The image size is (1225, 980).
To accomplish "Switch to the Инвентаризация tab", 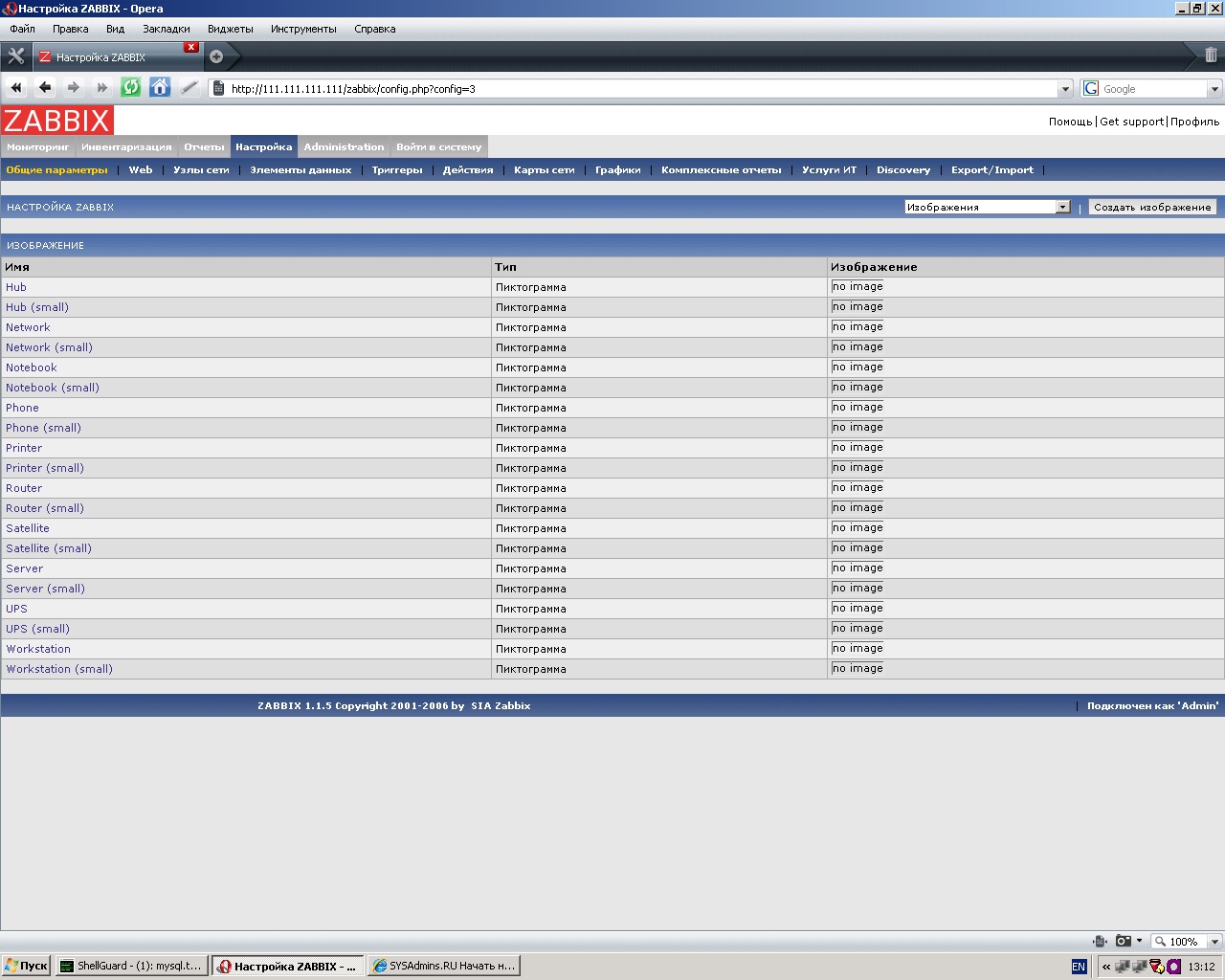I will [x=126, y=147].
